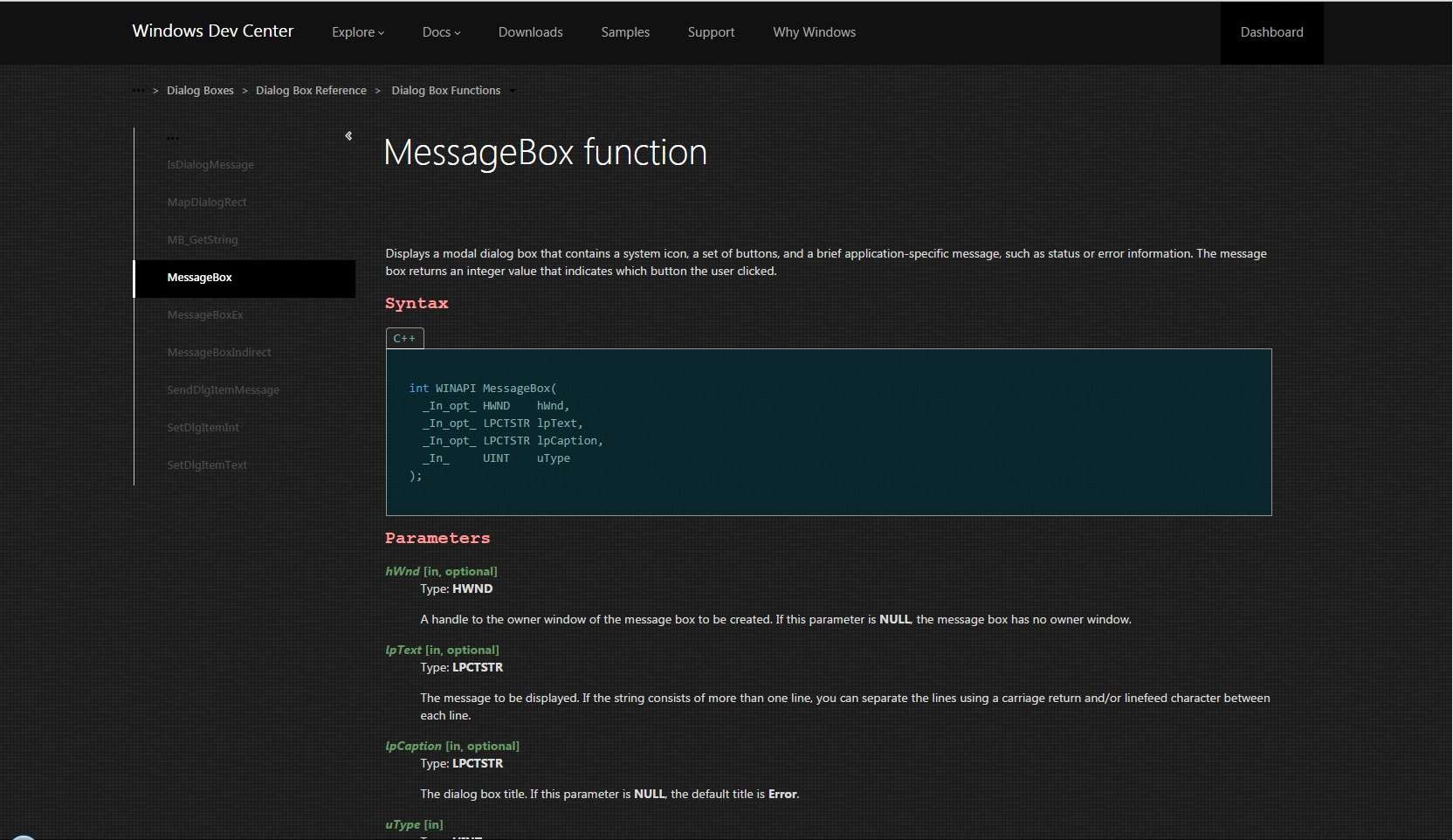Click the 'UINT uType' code line
The image size is (1453, 840).
[x=496, y=458]
